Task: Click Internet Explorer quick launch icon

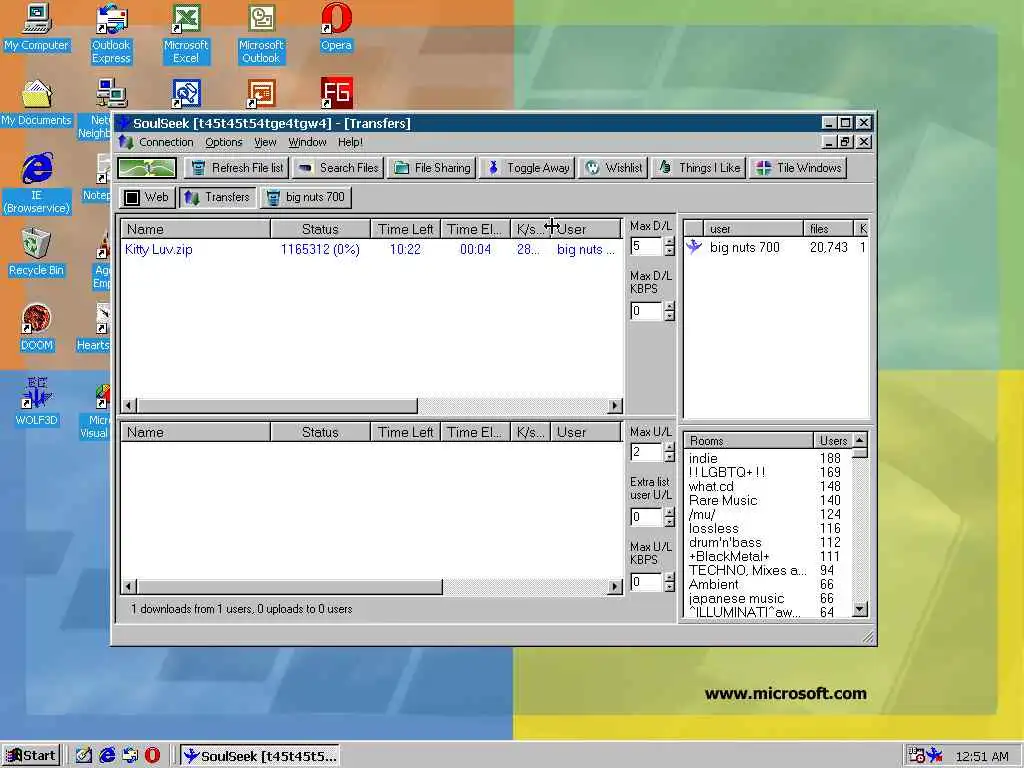Action: coord(107,756)
